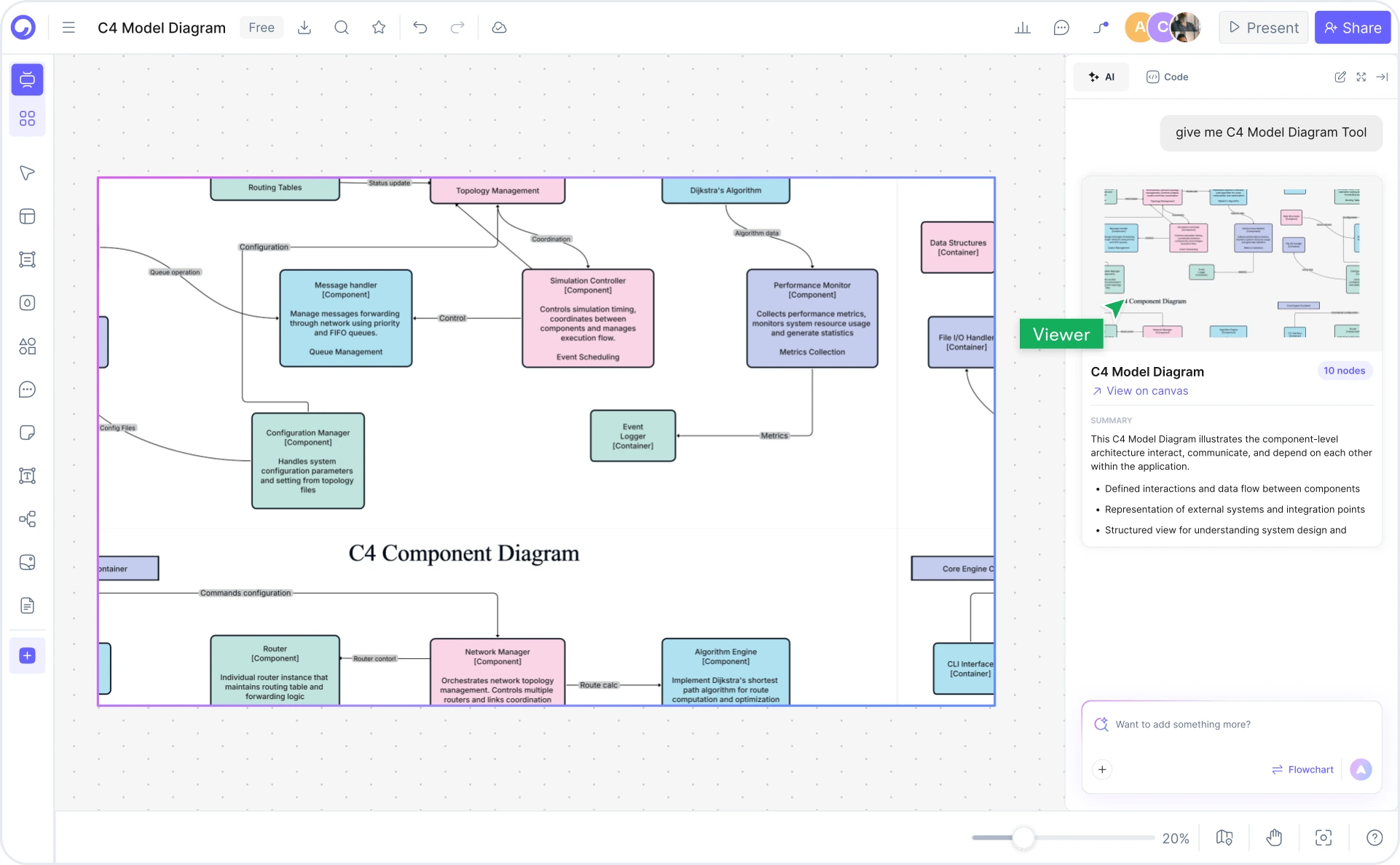Select the comment tool in sidebar
The image size is (1400, 865).
pyautogui.click(x=27, y=390)
